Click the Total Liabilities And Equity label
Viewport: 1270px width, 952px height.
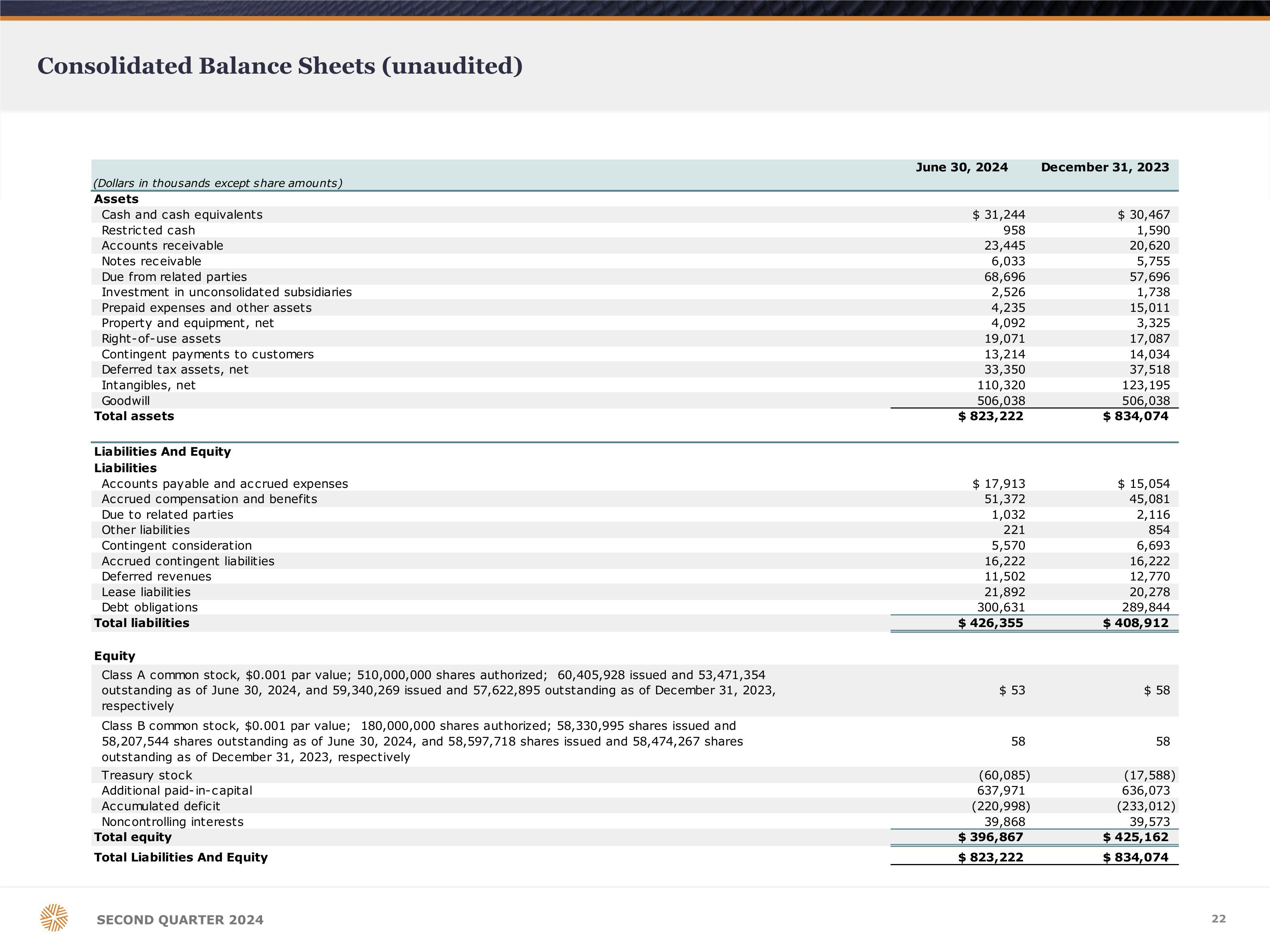(x=181, y=857)
